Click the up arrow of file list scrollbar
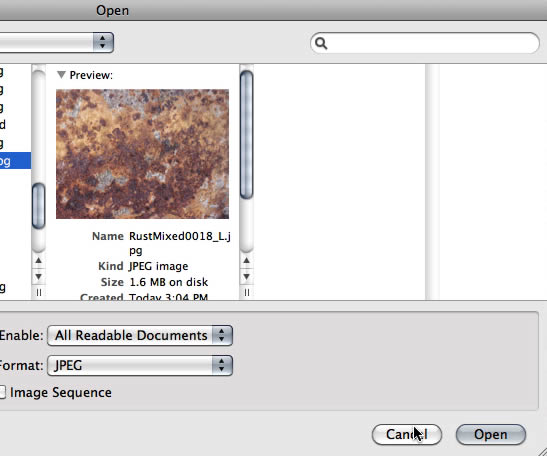The width and height of the screenshot is (547, 456). point(38,261)
